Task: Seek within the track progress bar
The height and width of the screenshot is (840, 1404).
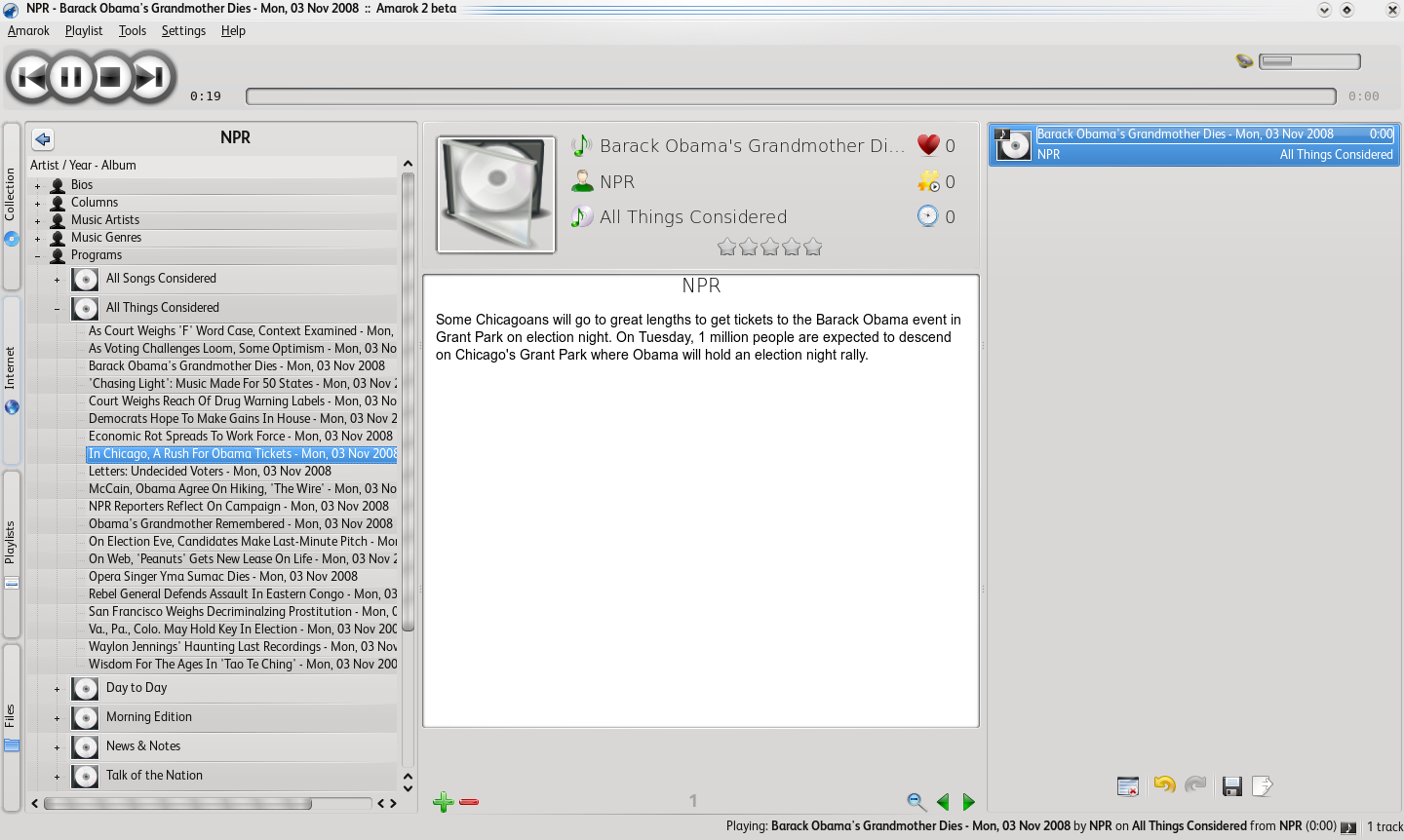Action: coord(791,96)
